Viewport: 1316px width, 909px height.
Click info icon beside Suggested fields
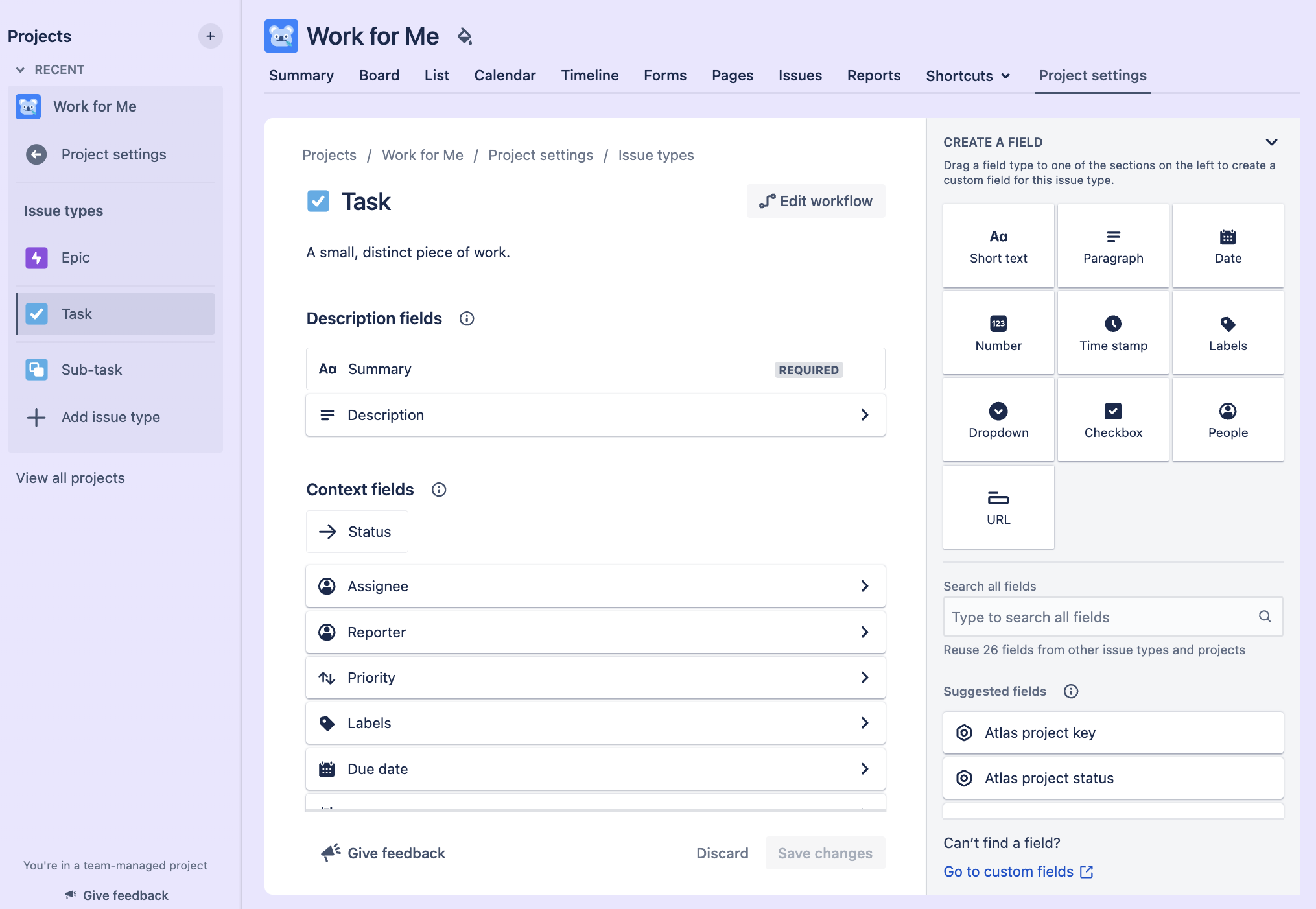click(x=1071, y=691)
